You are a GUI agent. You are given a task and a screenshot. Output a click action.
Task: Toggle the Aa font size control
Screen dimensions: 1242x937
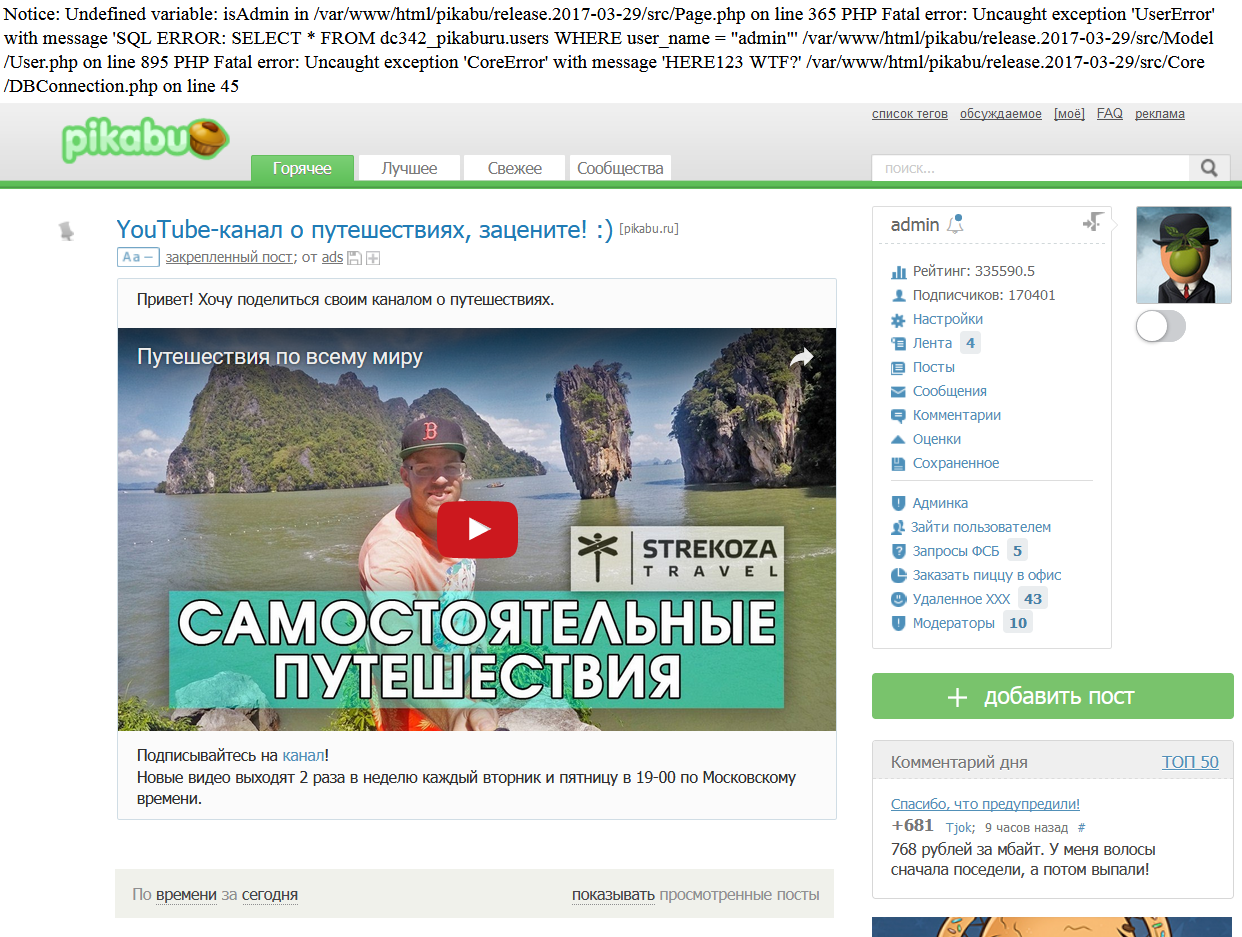coord(138,257)
